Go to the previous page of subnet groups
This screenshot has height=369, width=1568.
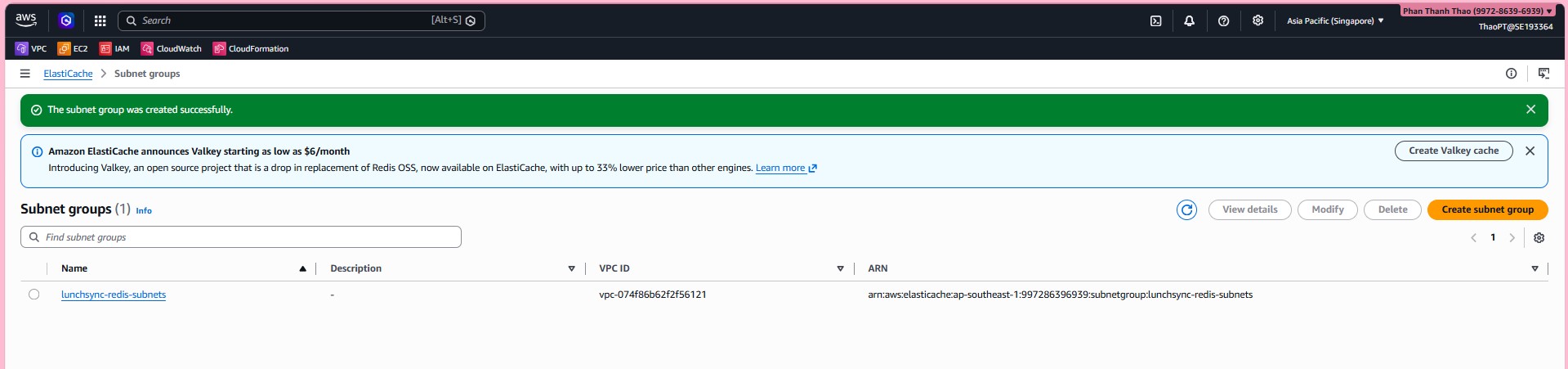point(1473,237)
